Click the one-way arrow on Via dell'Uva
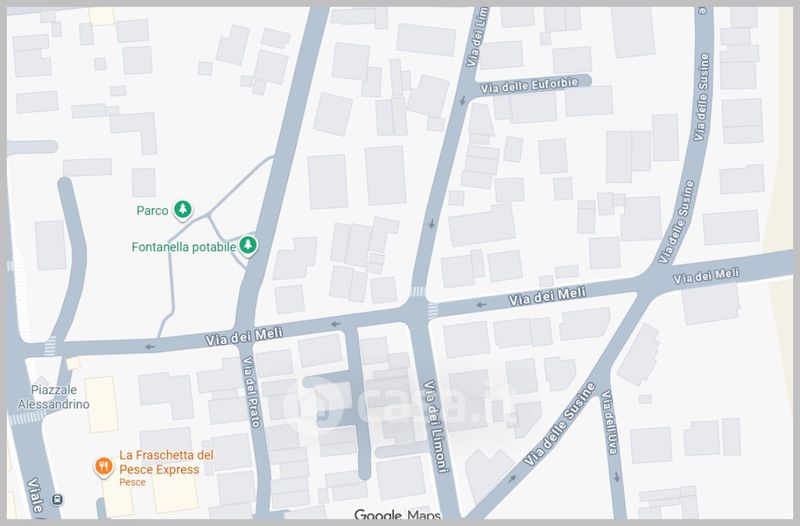Image resolution: width=800 pixels, height=526 pixels. (x=617, y=476)
